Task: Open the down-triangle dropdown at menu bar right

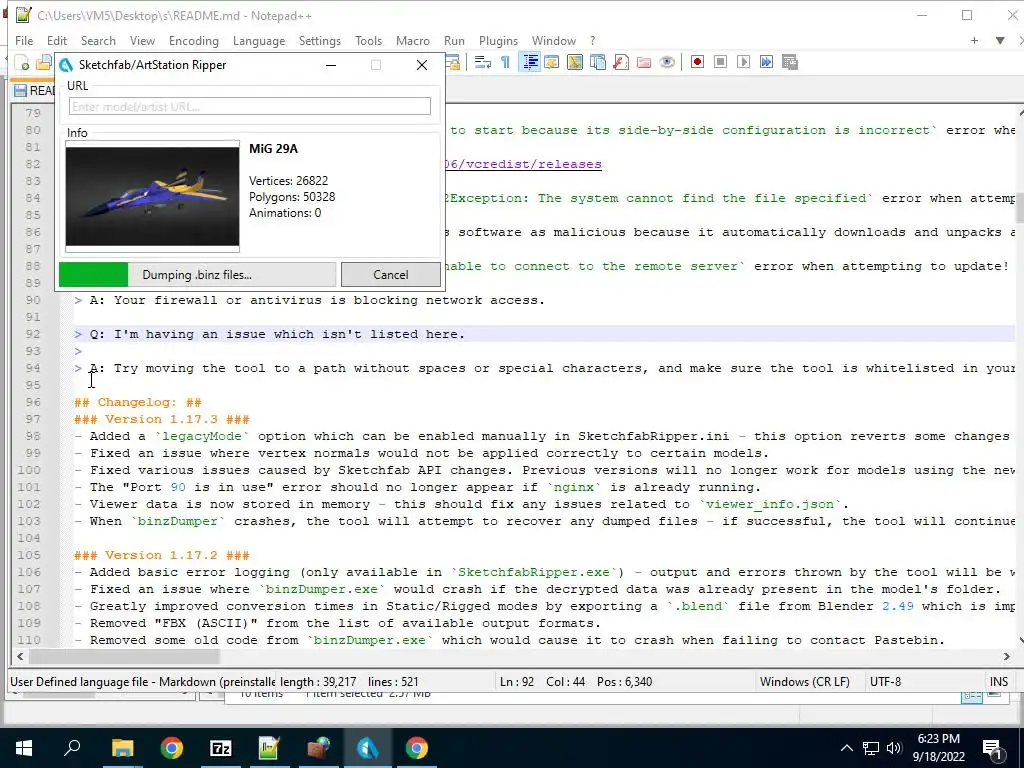Action: [1000, 40]
